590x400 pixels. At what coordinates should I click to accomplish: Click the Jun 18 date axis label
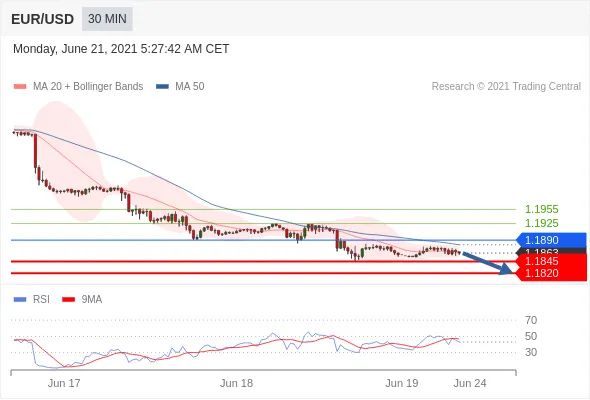pyautogui.click(x=236, y=383)
